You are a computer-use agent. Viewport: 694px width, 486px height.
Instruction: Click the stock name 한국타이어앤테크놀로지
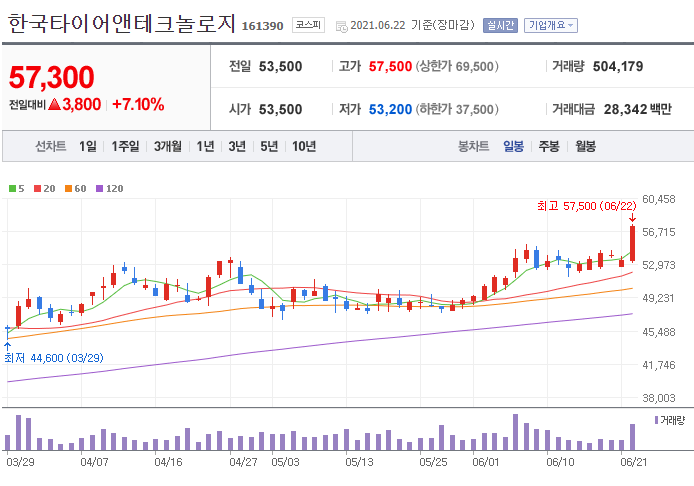pos(122,23)
